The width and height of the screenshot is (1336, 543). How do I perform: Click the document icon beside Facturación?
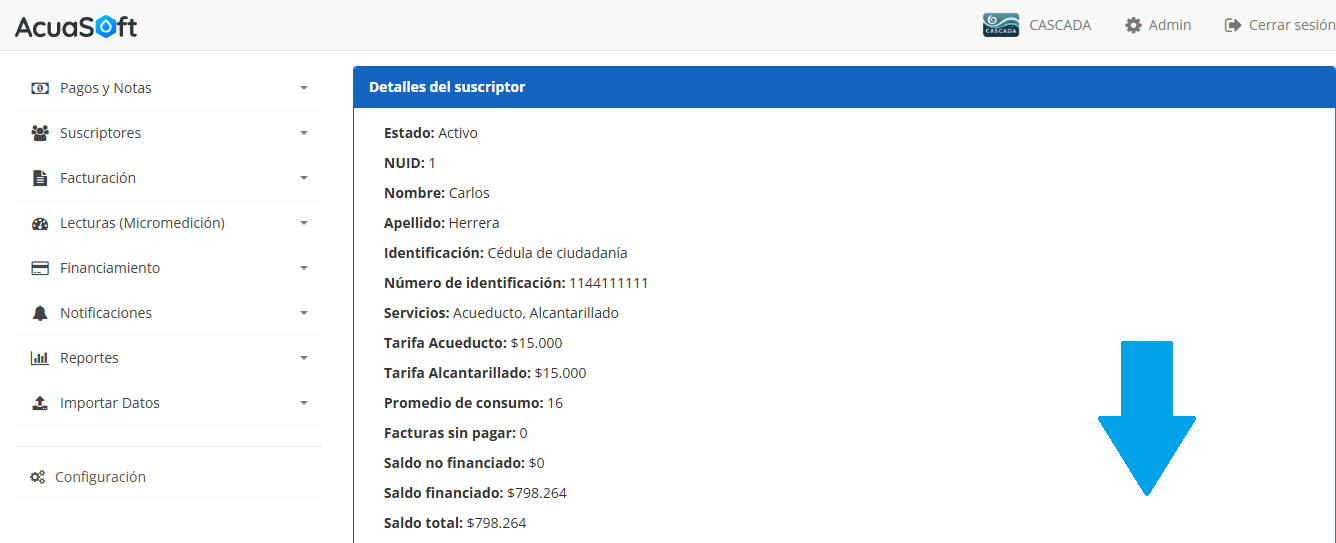40,178
